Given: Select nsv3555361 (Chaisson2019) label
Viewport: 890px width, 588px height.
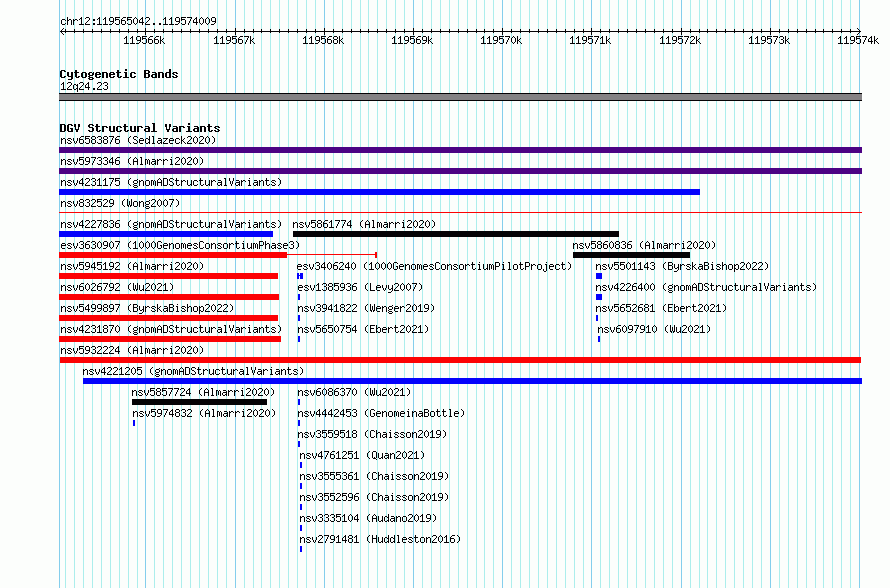Looking at the screenshot, I should pyautogui.click(x=374, y=476).
